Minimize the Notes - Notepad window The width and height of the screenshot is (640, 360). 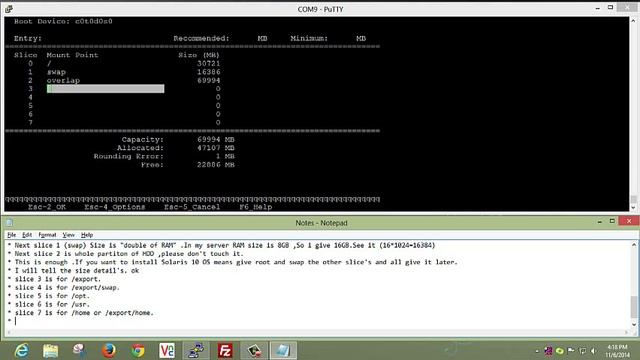point(600,222)
